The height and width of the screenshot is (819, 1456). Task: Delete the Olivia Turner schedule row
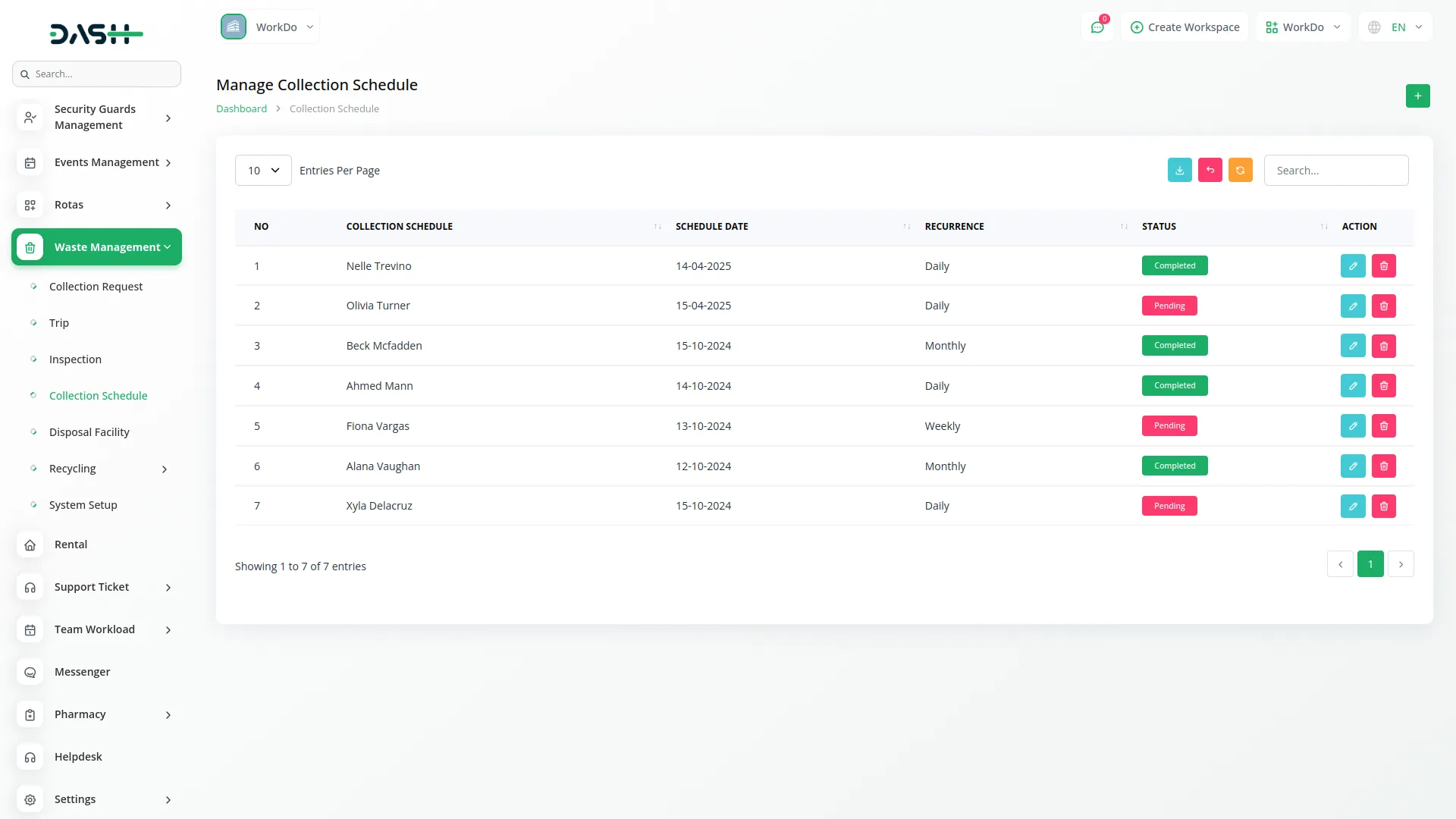pyautogui.click(x=1383, y=306)
